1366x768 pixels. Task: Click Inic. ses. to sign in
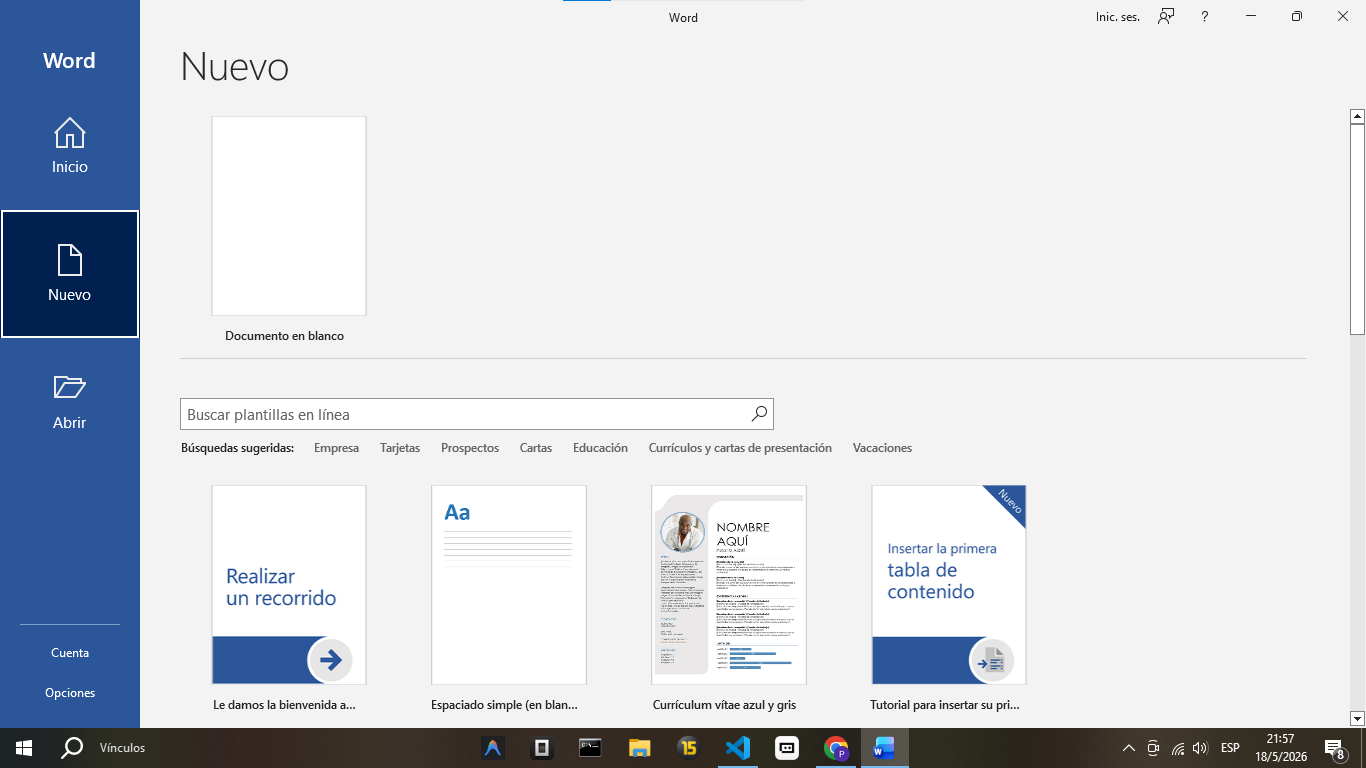[x=1118, y=17]
